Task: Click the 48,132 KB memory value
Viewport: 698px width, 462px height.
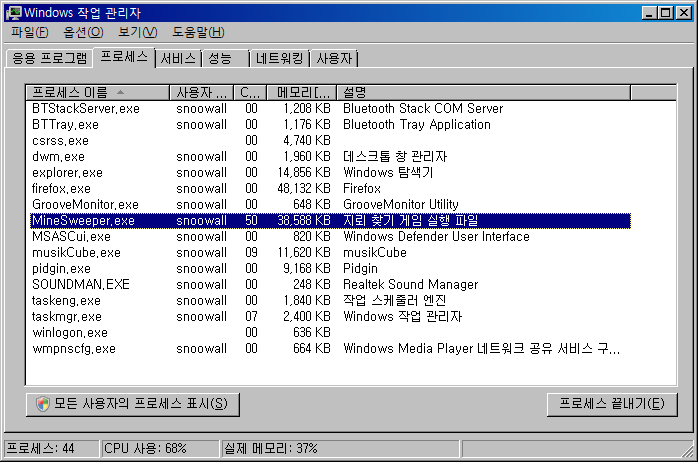Action: tap(304, 188)
